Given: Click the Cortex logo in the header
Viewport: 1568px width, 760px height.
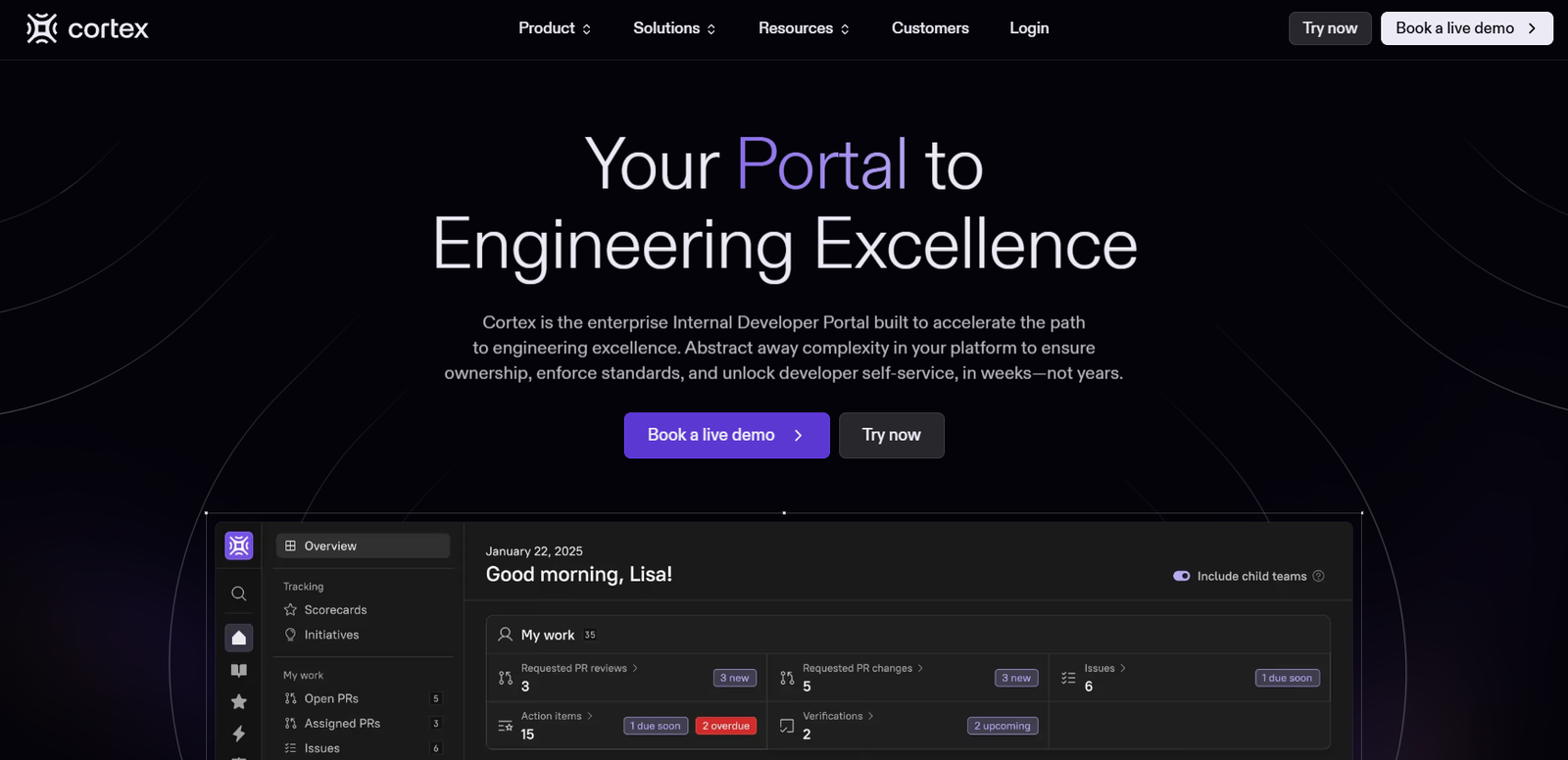Looking at the screenshot, I should (87, 28).
